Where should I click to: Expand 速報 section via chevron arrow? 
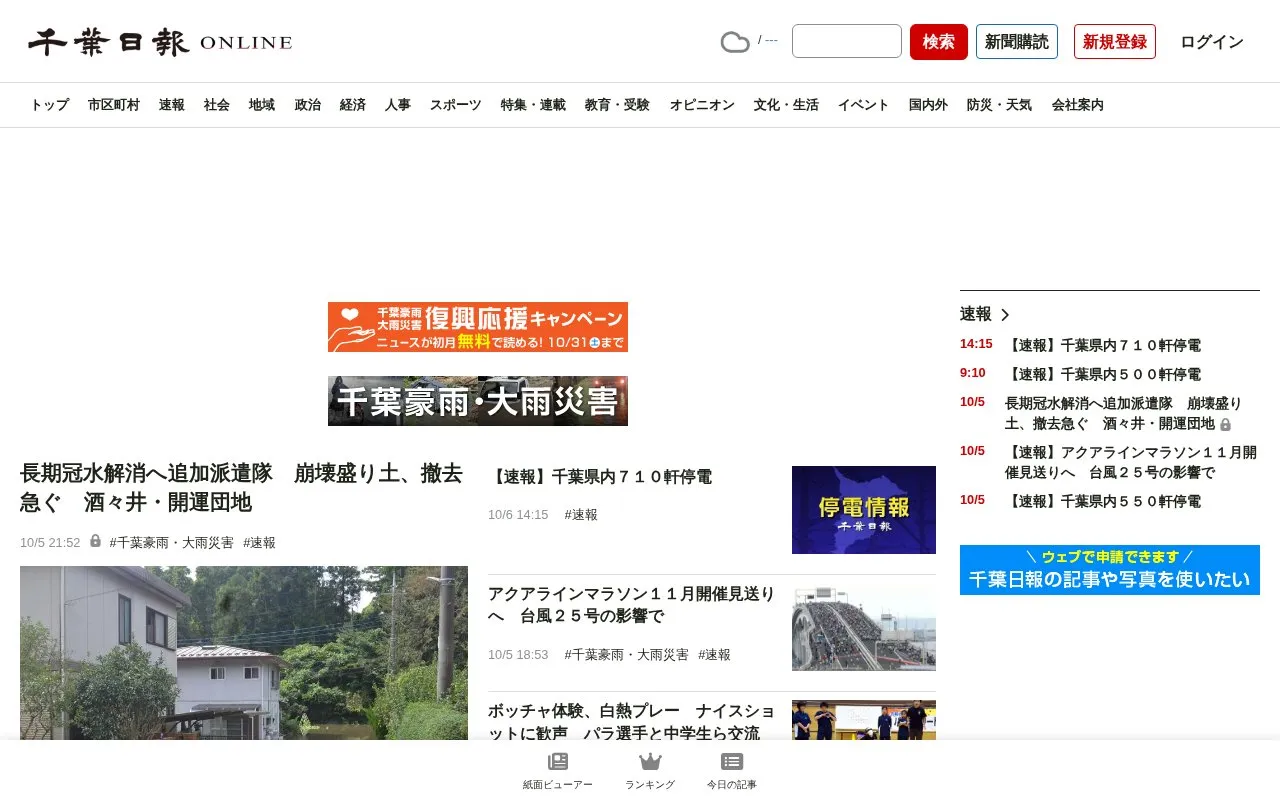[1005, 314]
